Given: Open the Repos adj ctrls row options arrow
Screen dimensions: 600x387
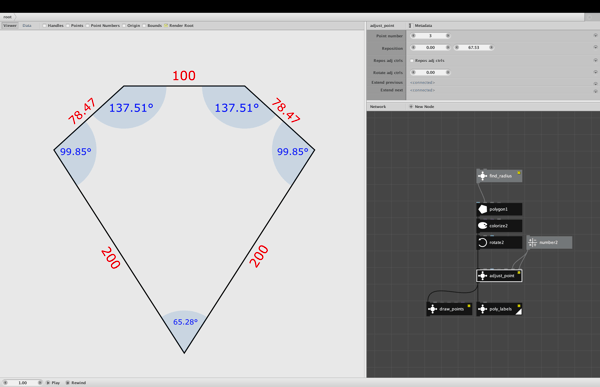Looking at the screenshot, I should (x=595, y=60).
